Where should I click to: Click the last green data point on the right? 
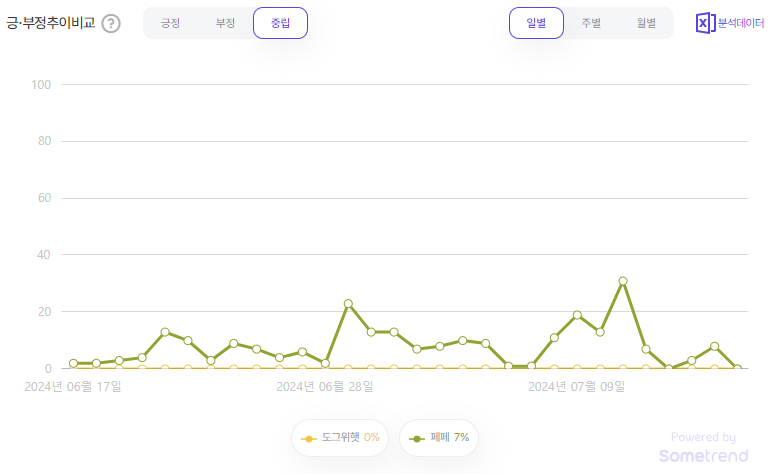pyautogui.click(x=737, y=368)
